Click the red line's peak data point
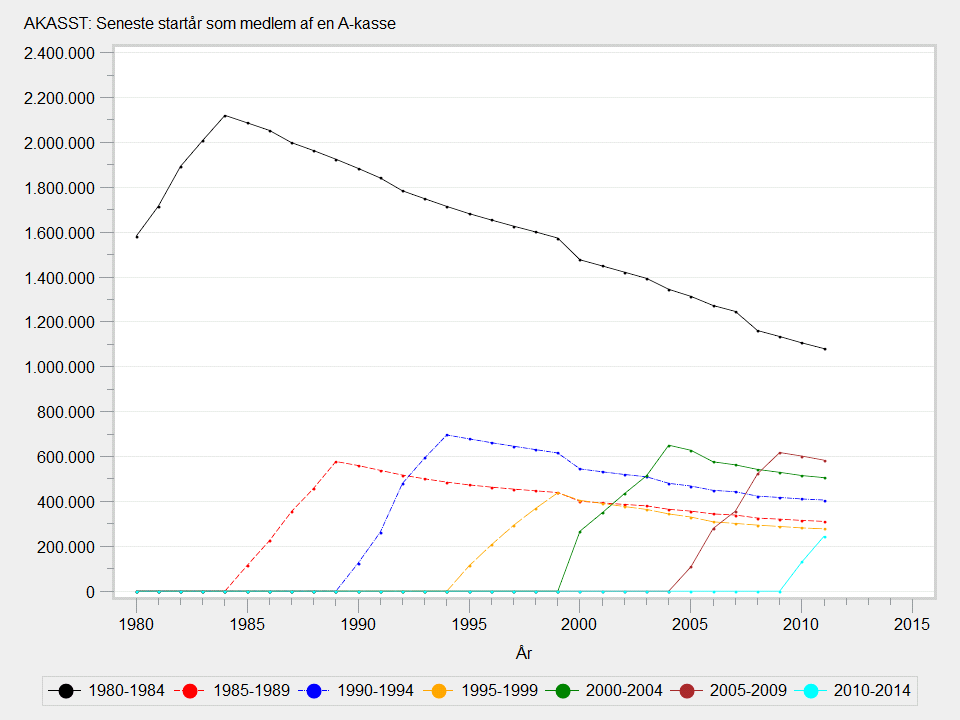 pyautogui.click(x=336, y=461)
